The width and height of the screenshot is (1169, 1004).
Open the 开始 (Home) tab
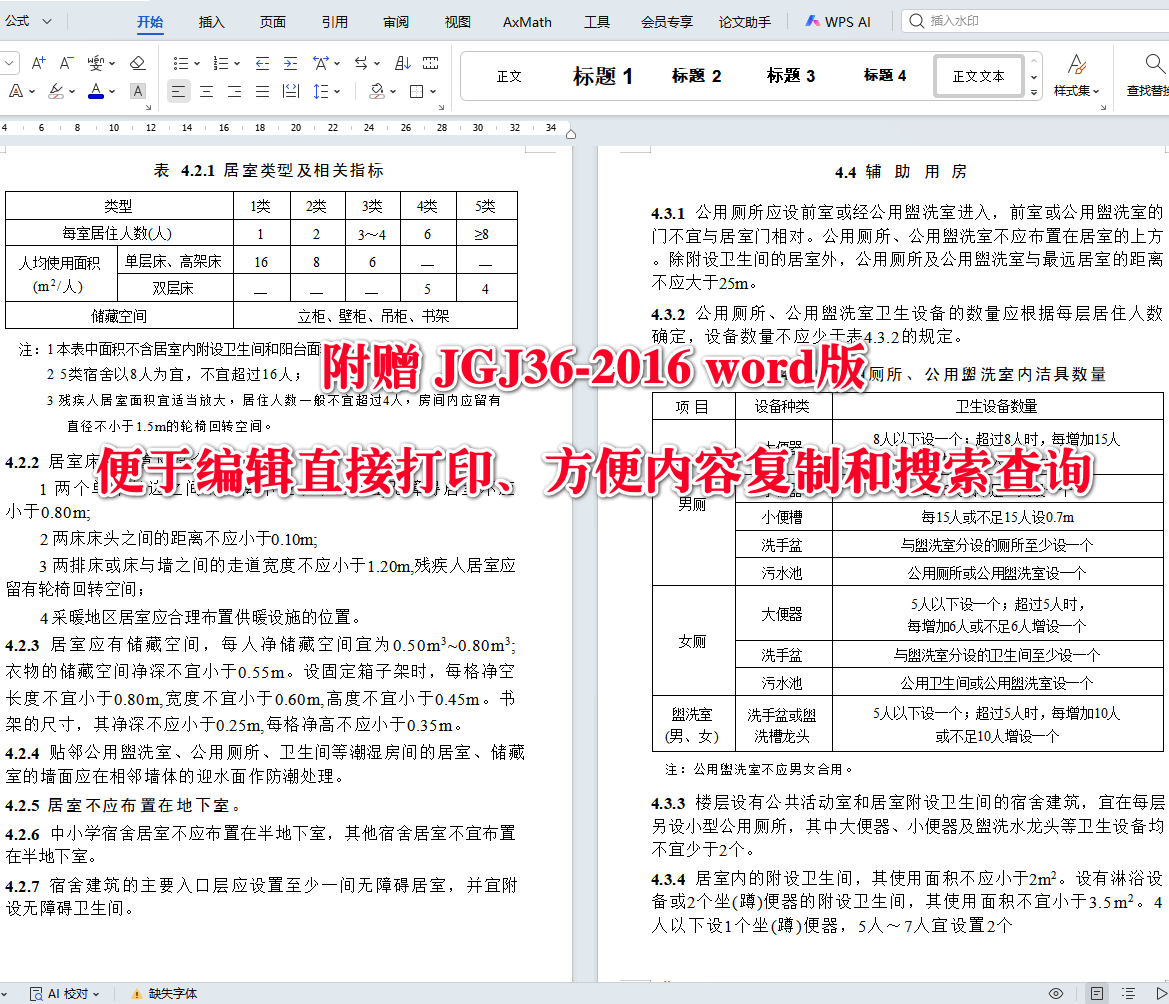click(150, 22)
